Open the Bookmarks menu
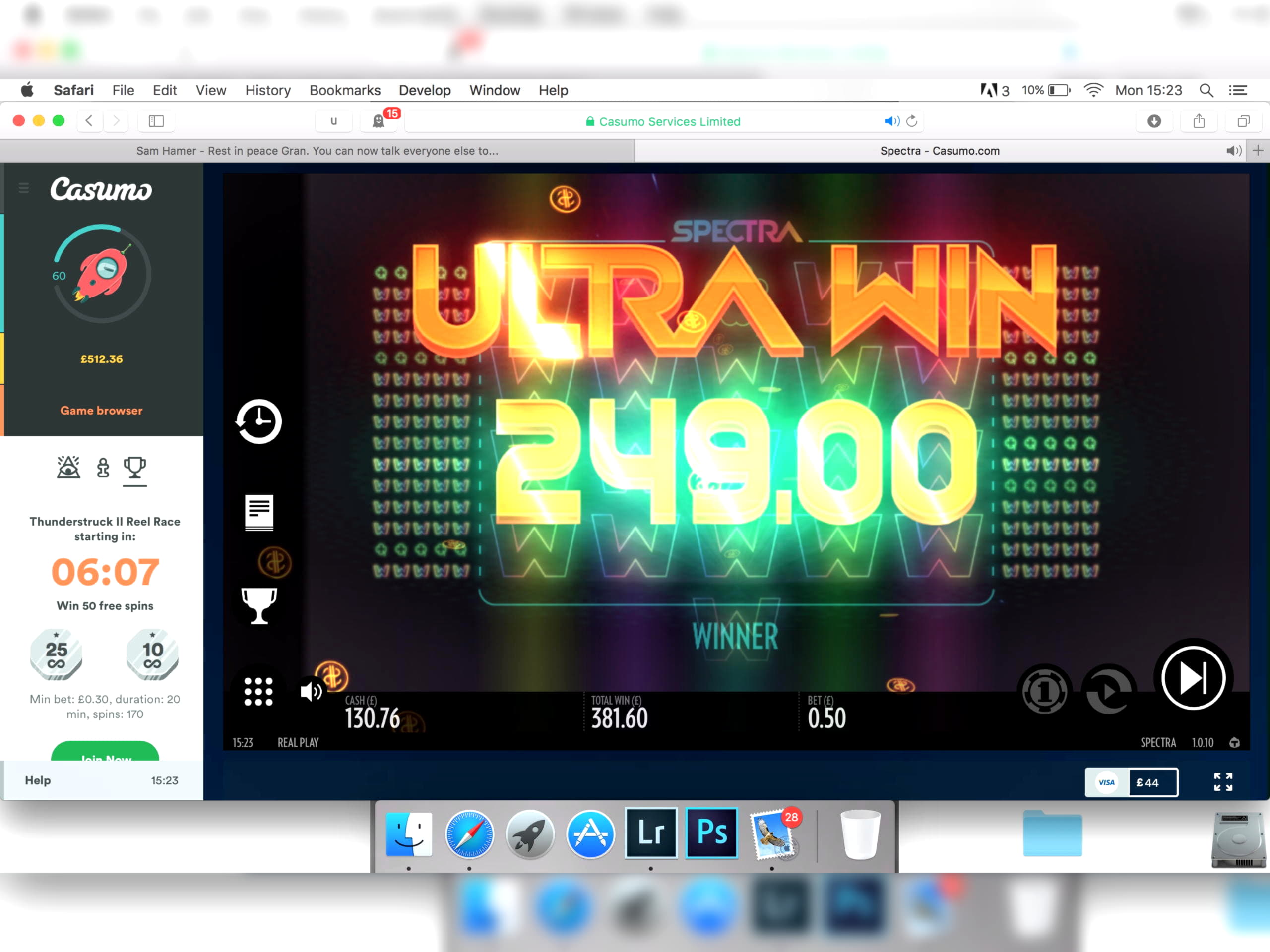The height and width of the screenshot is (952, 1270). coord(344,90)
